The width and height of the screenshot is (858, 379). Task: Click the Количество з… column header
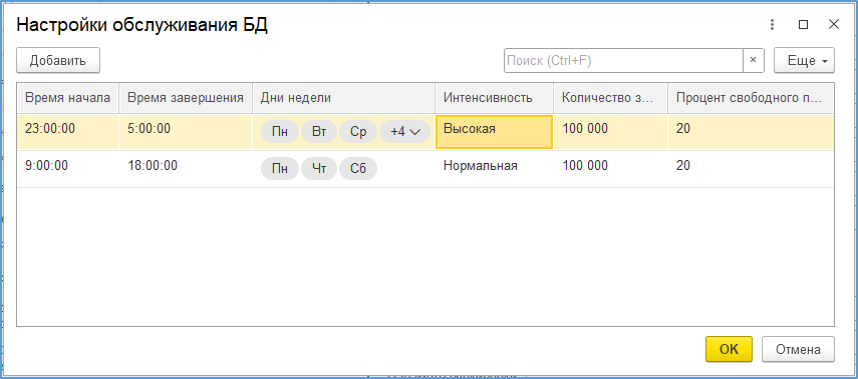click(x=611, y=98)
